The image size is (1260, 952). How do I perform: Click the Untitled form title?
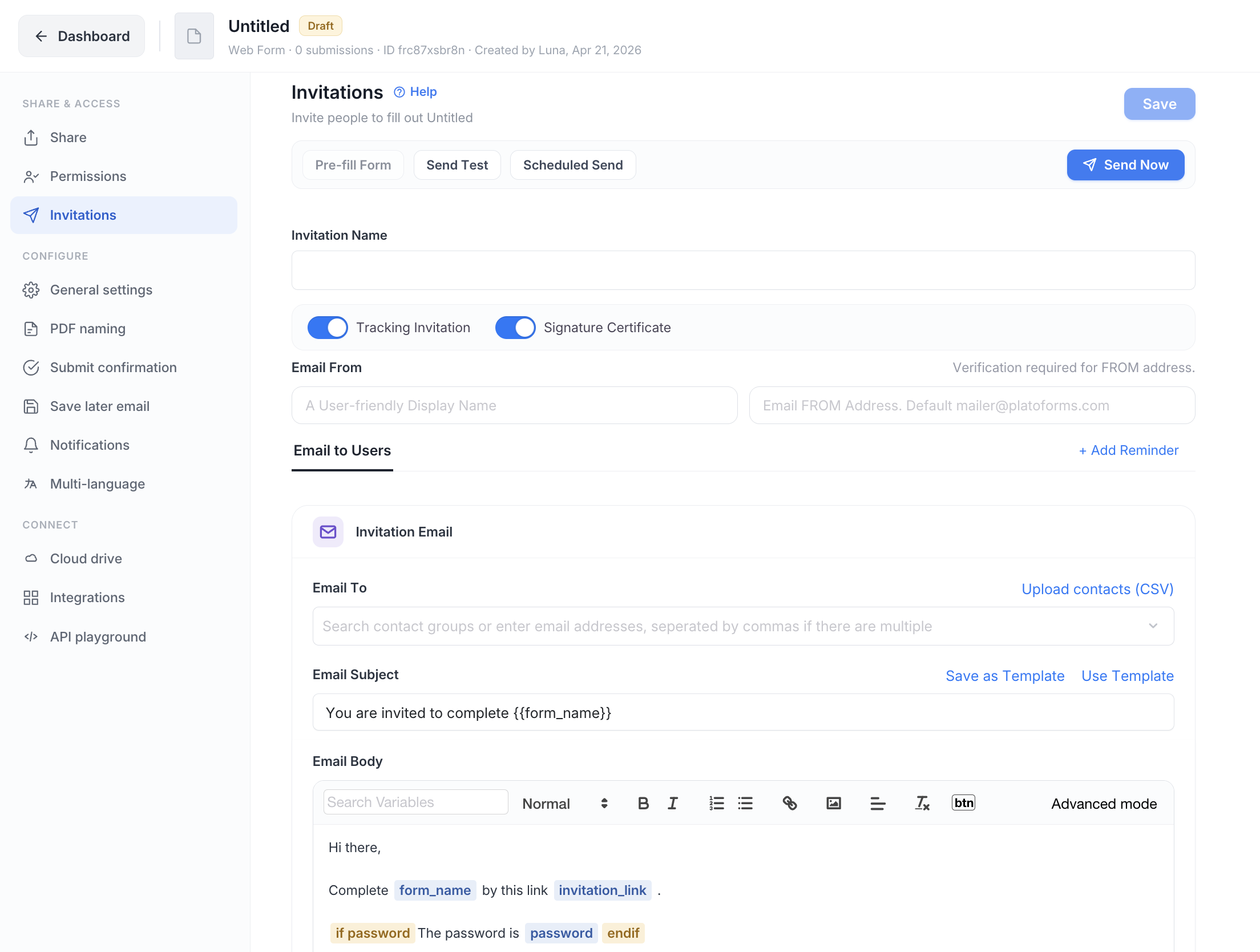tap(259, 26)
